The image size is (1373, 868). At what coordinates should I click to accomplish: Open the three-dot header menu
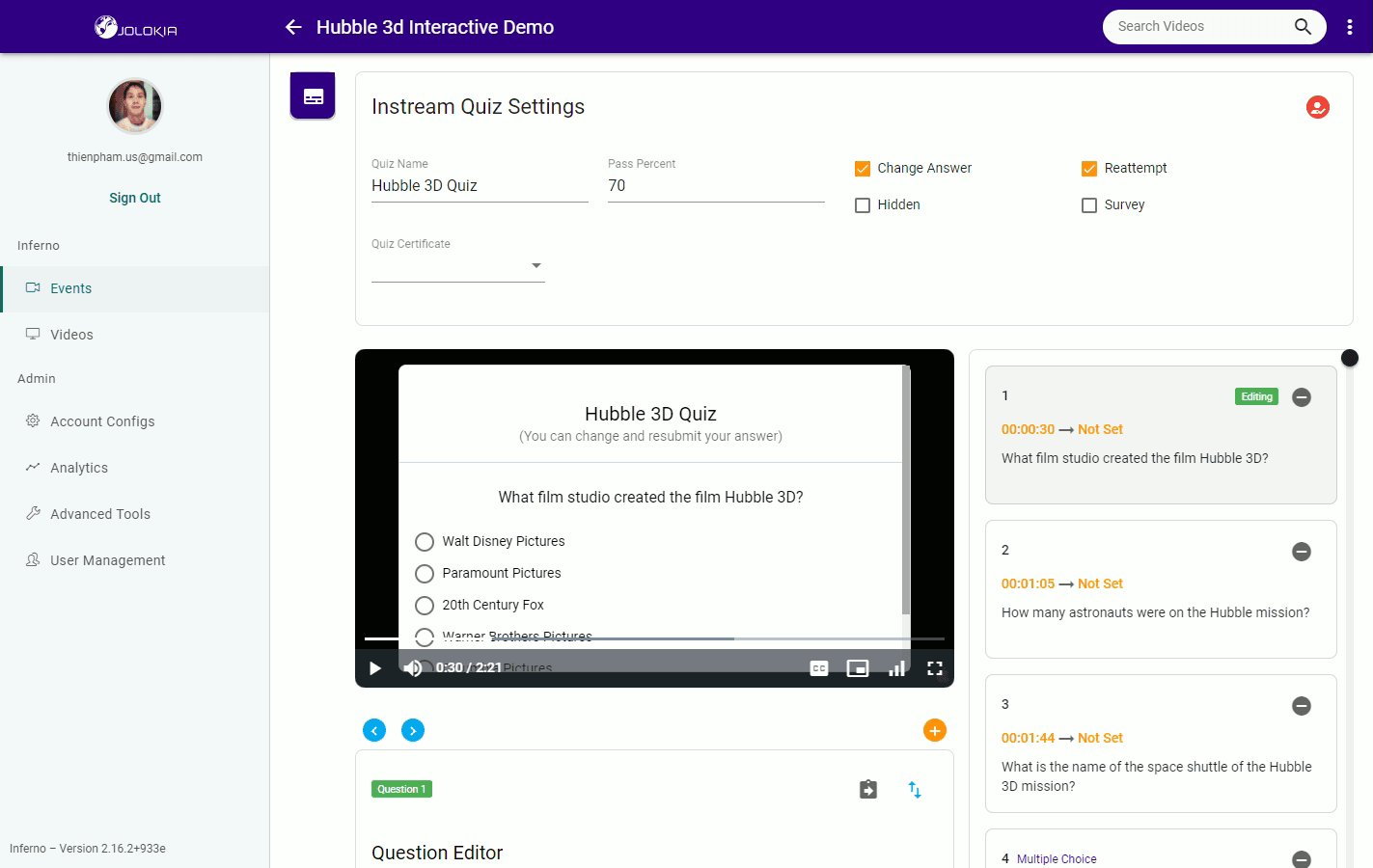(x=1349, y=27)
